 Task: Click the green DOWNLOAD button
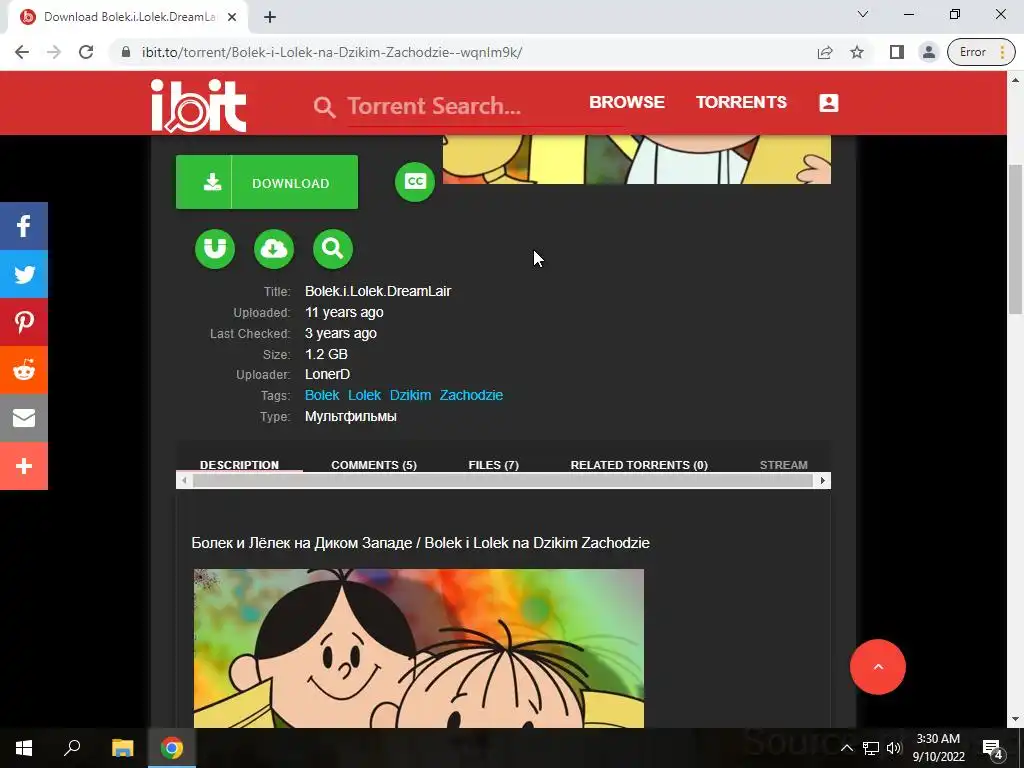pyautogui.click(x=267, y=182)
